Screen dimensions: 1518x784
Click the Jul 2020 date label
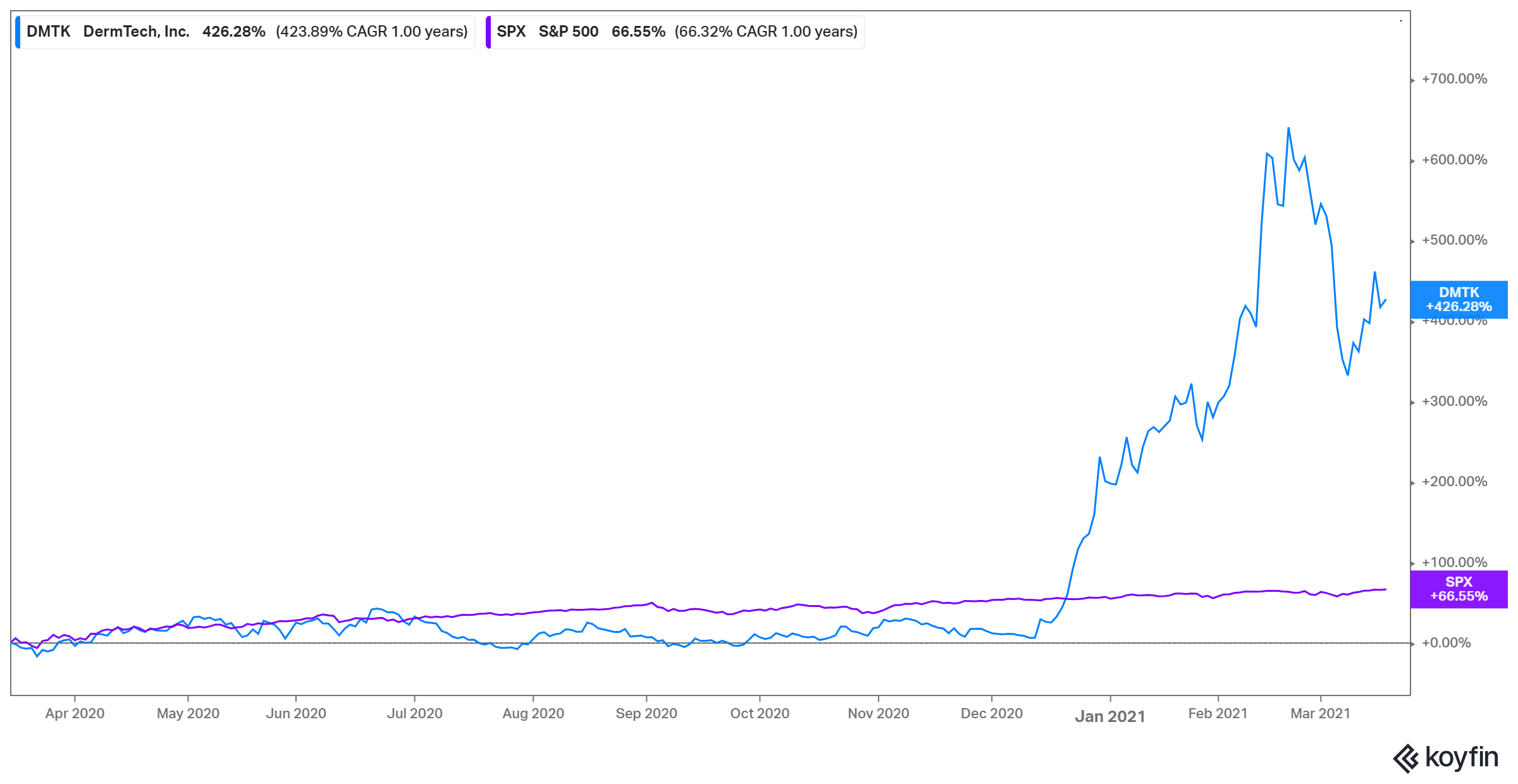414,713
